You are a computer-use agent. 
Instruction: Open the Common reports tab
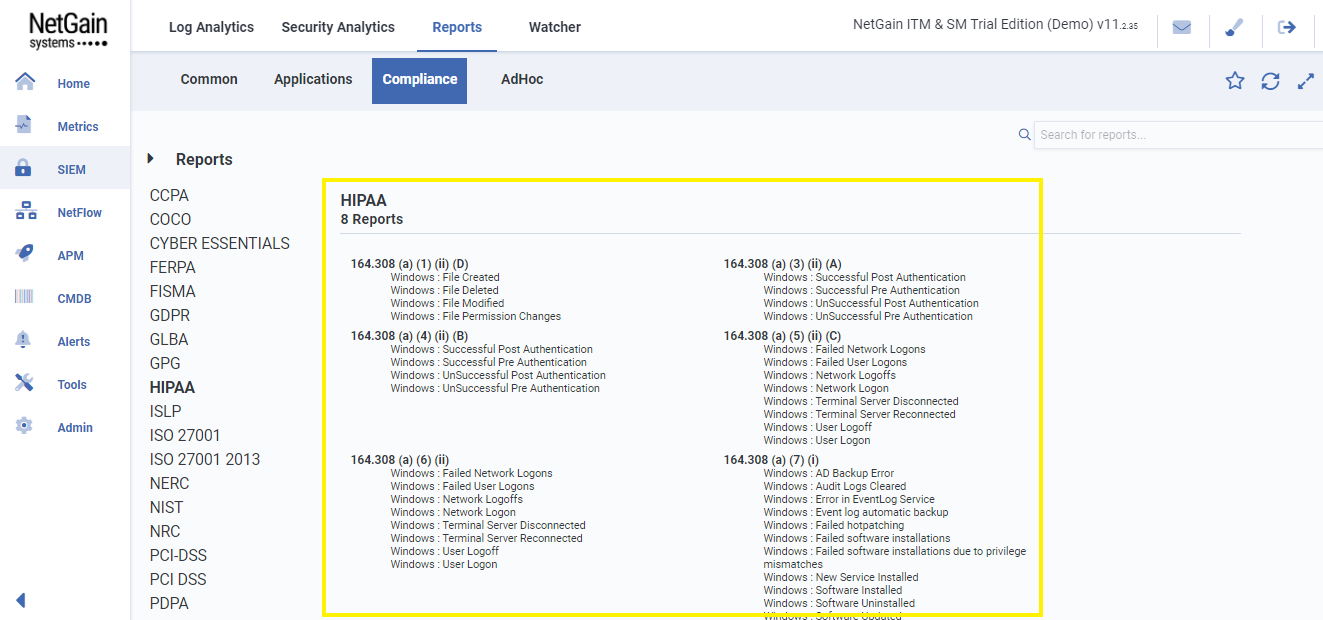coord(209,79)
